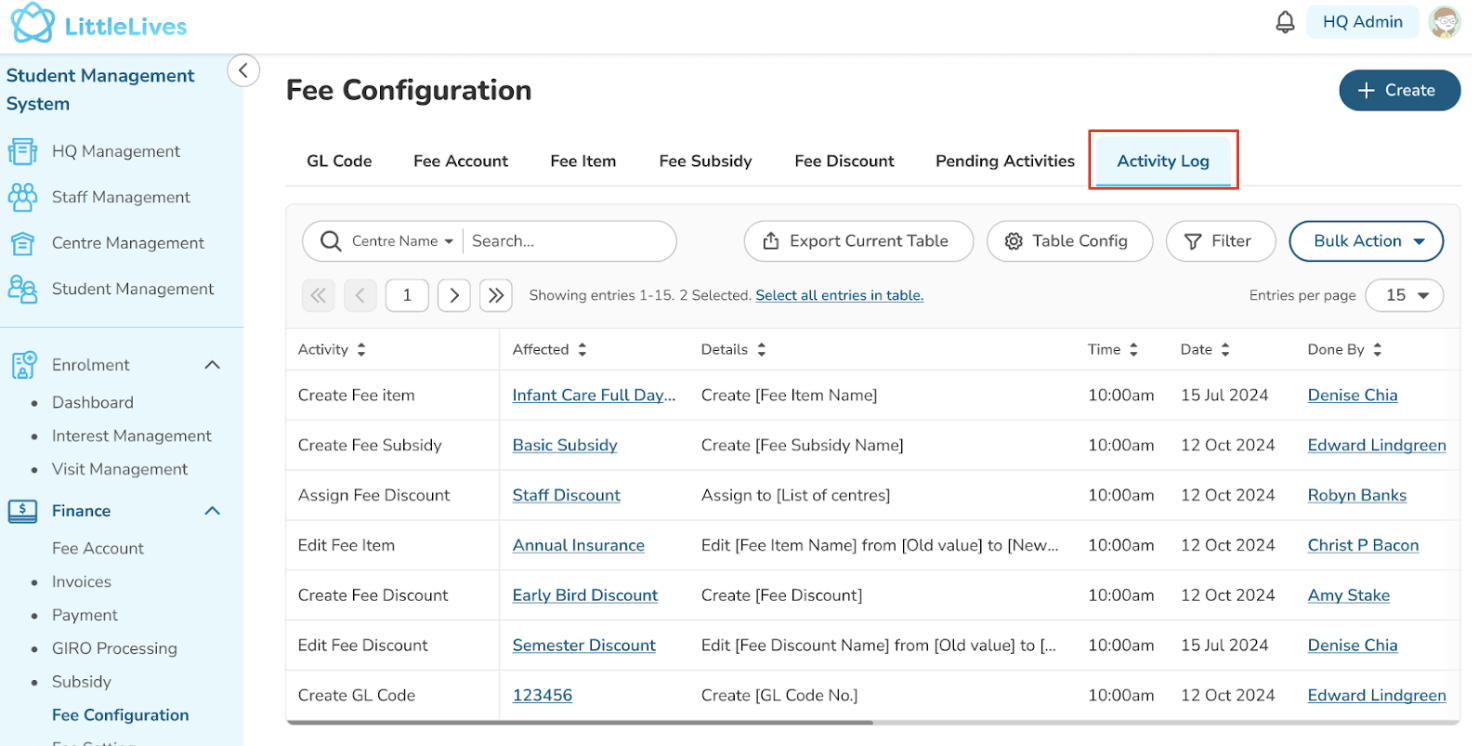Click the Create button
Screen dimensions: 1472x746
(x=1399, y=90)
